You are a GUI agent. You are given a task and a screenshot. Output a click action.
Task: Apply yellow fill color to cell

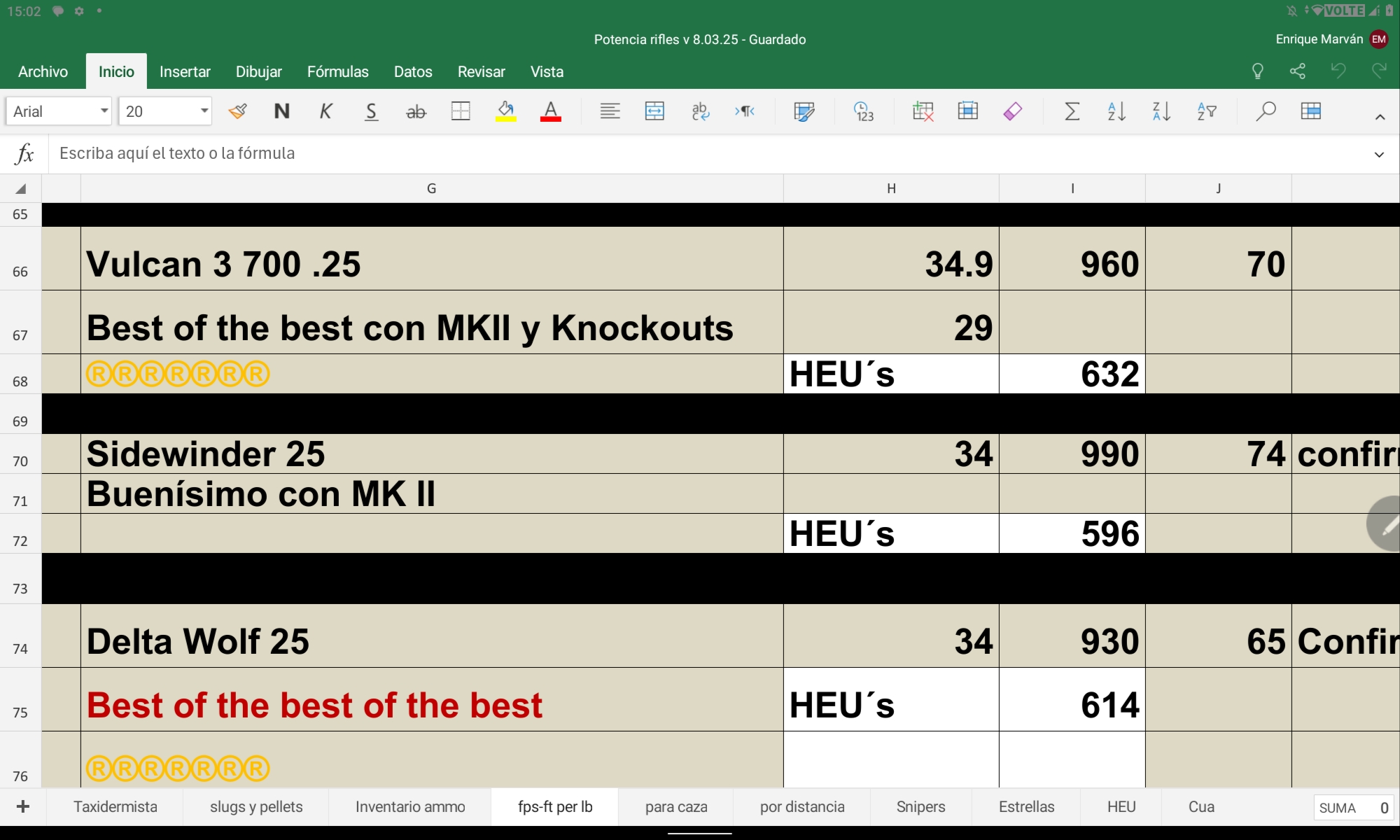[x=505, y=111]
